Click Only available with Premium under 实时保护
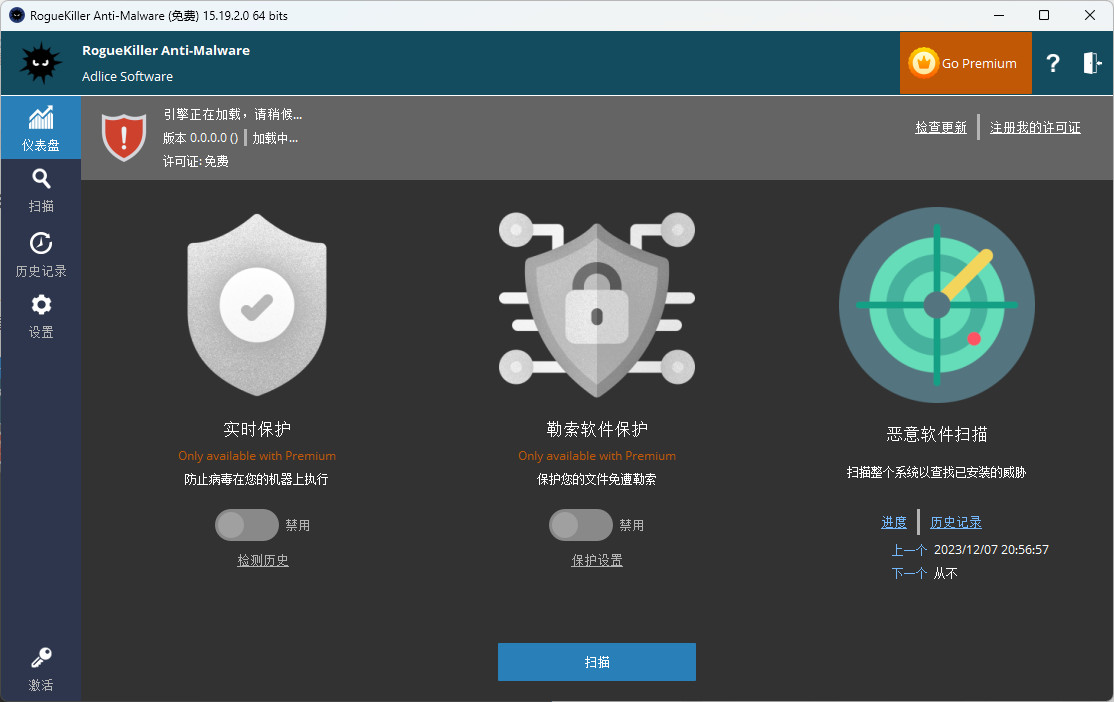 click(257, 456)
